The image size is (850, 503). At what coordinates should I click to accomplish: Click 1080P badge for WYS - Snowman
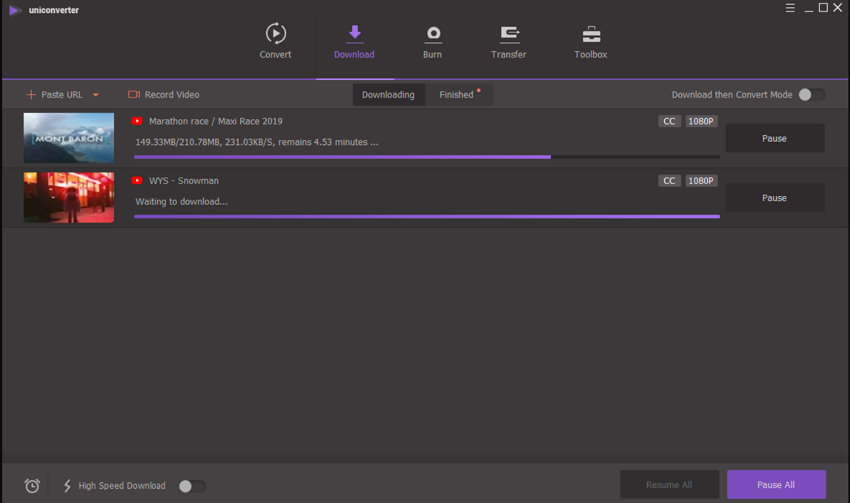click(701, 180)
